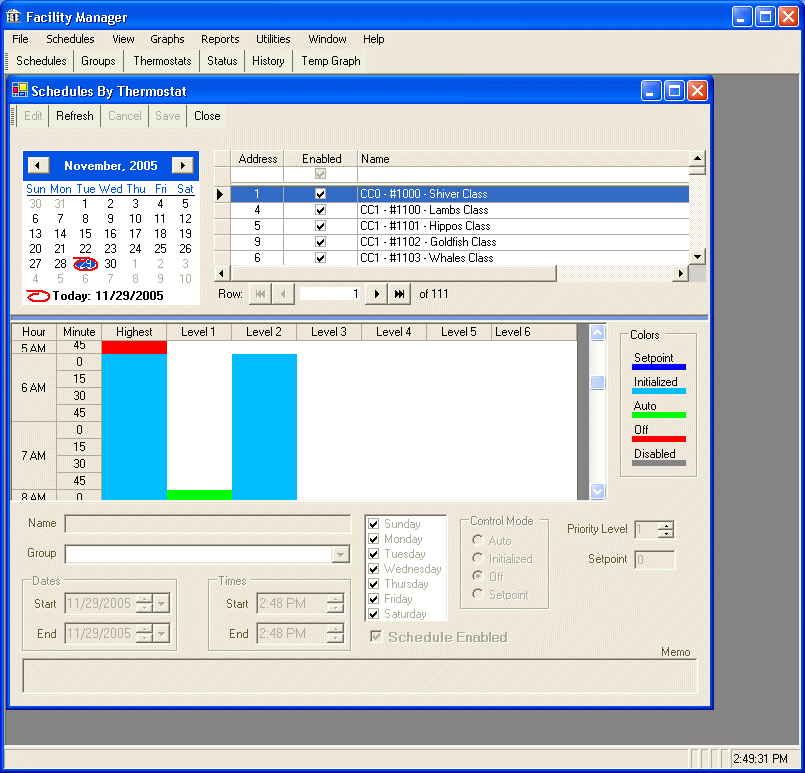Click the Thermostats toolbar button

162,61
